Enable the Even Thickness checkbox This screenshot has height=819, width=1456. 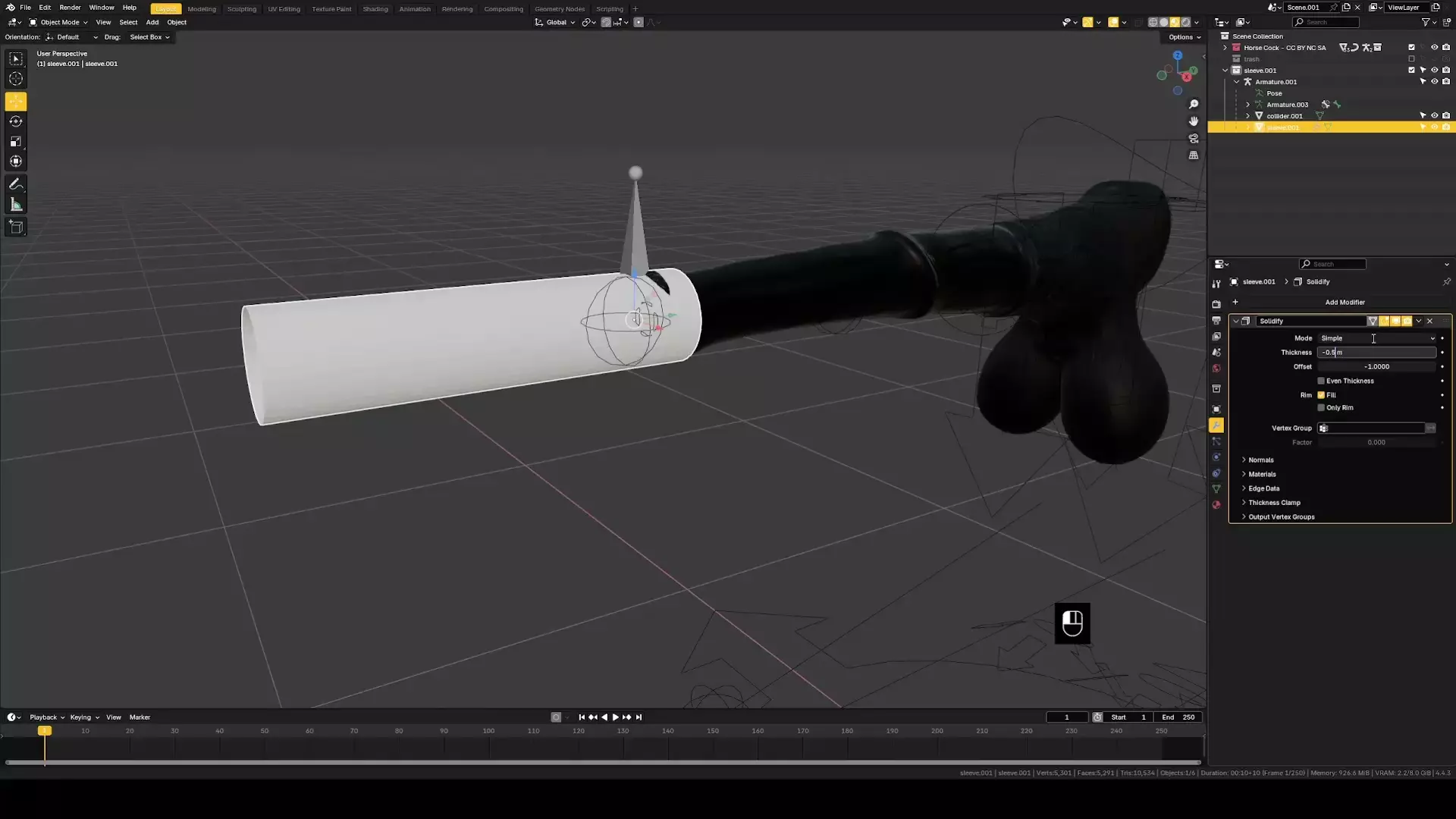(x=1321, y=381)
